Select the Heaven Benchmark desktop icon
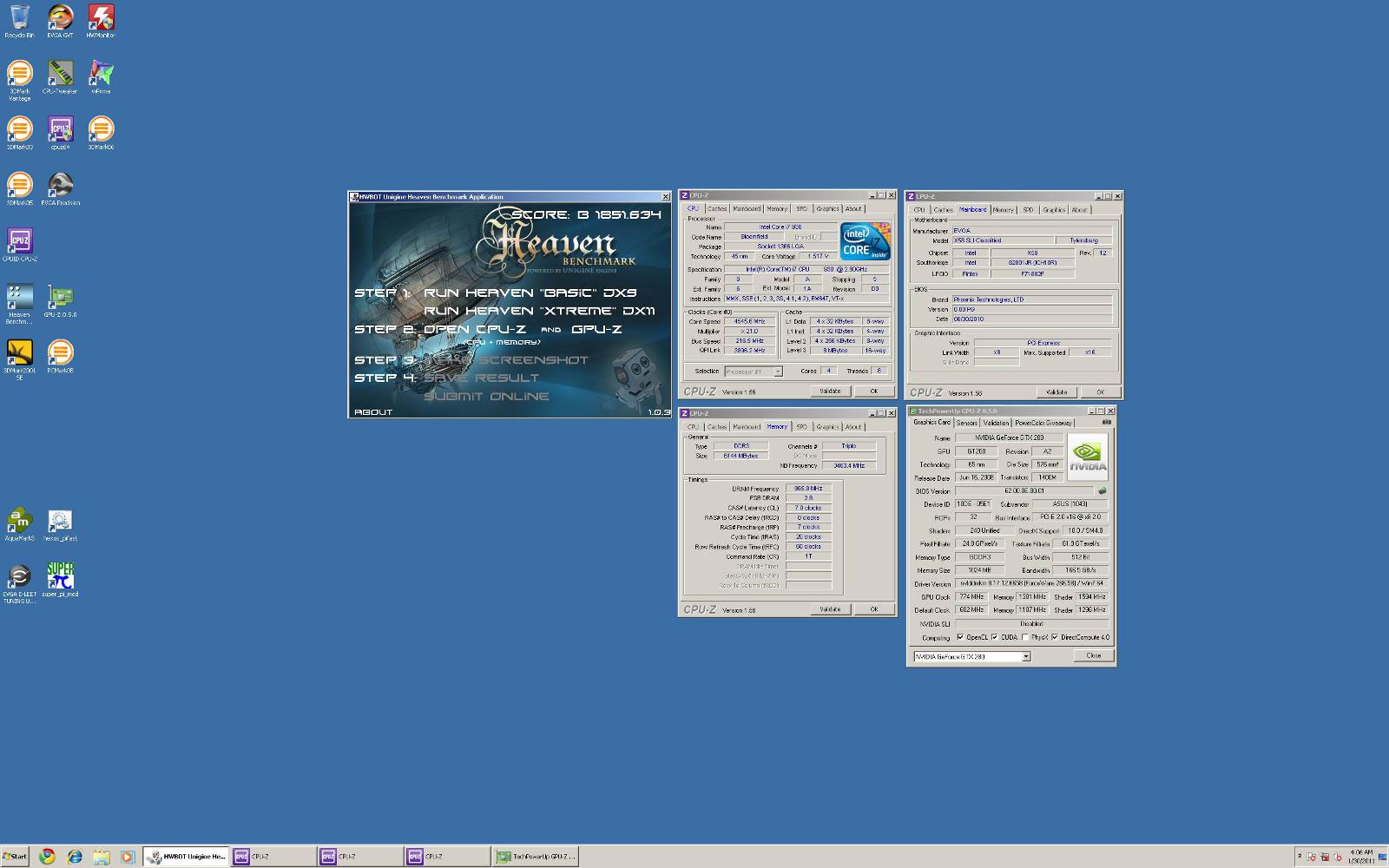The width and height of the screenshot is (1389, 868). click(19, 303)
